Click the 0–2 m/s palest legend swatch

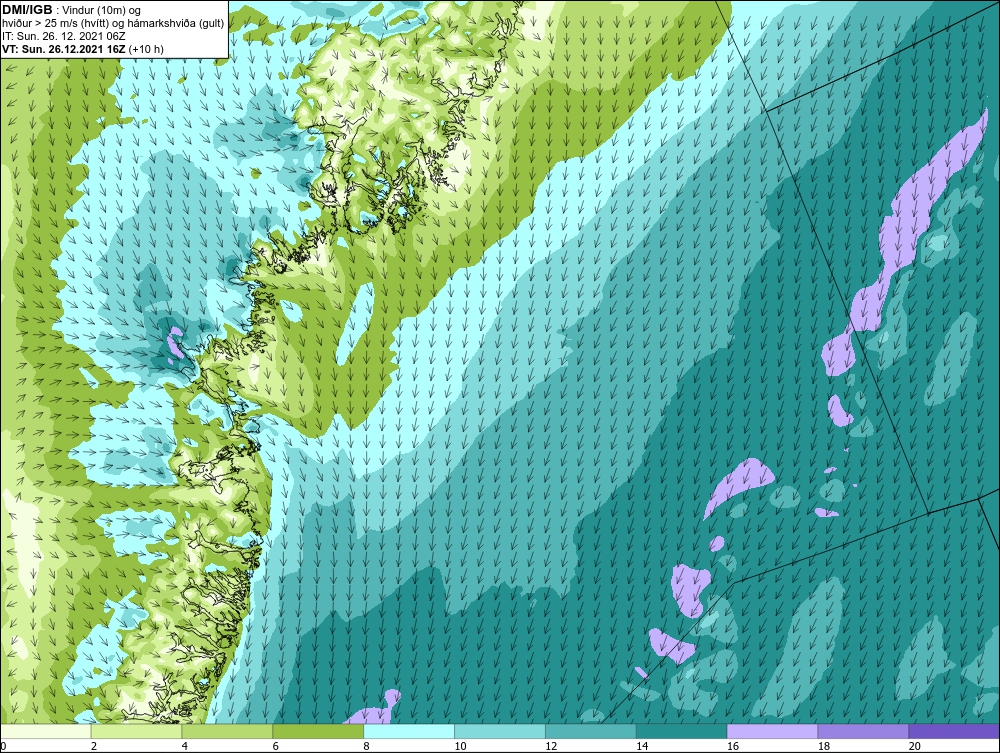[46, 731]
